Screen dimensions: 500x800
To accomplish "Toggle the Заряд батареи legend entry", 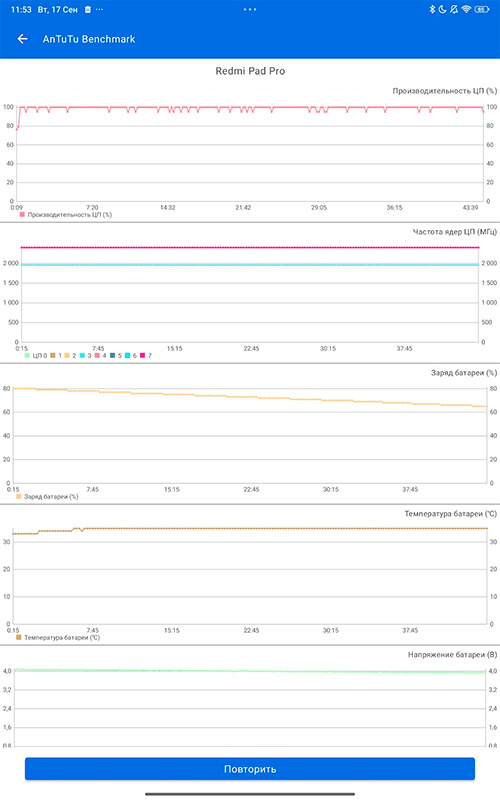I will coord(47,496).
